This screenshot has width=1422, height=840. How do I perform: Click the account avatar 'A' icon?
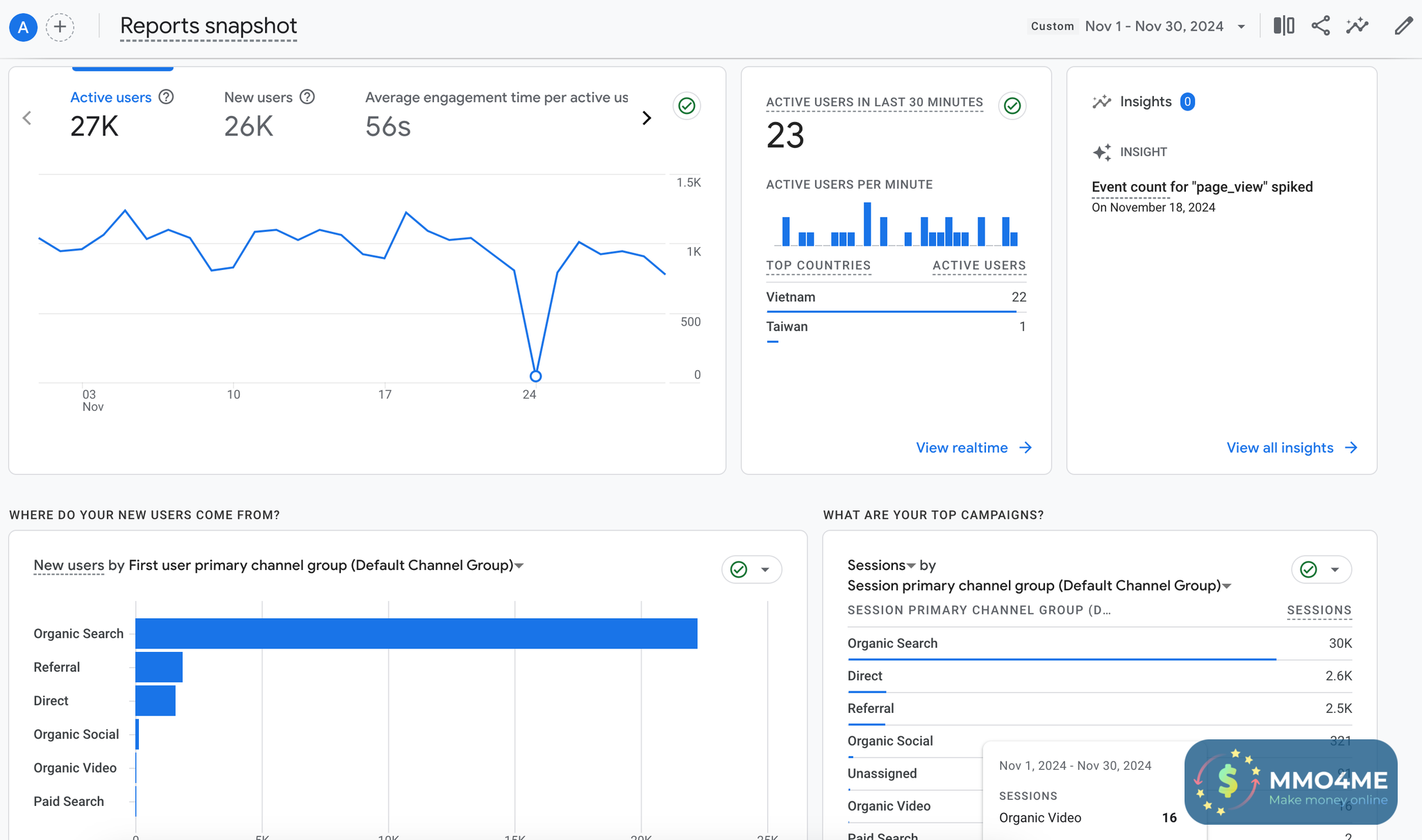point(23,27)
